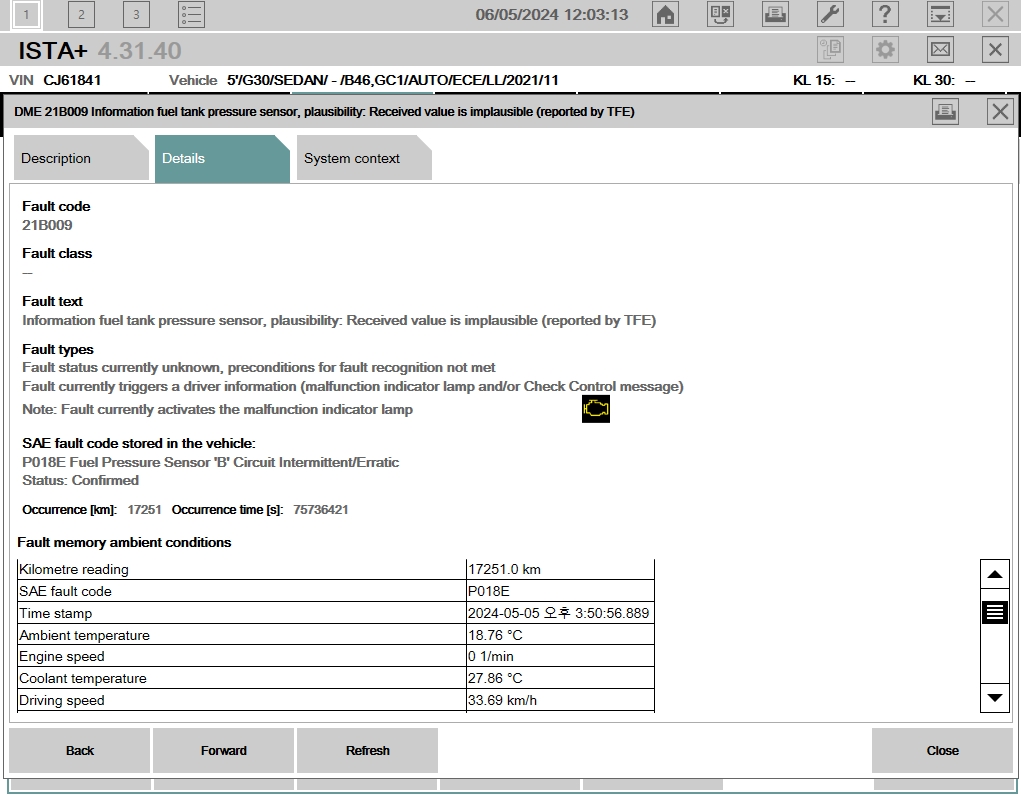The width and height of the screenshot is (1021, 796).
Task: Click the Forward button
Action: pyautogui.click(x=223, y=750)
